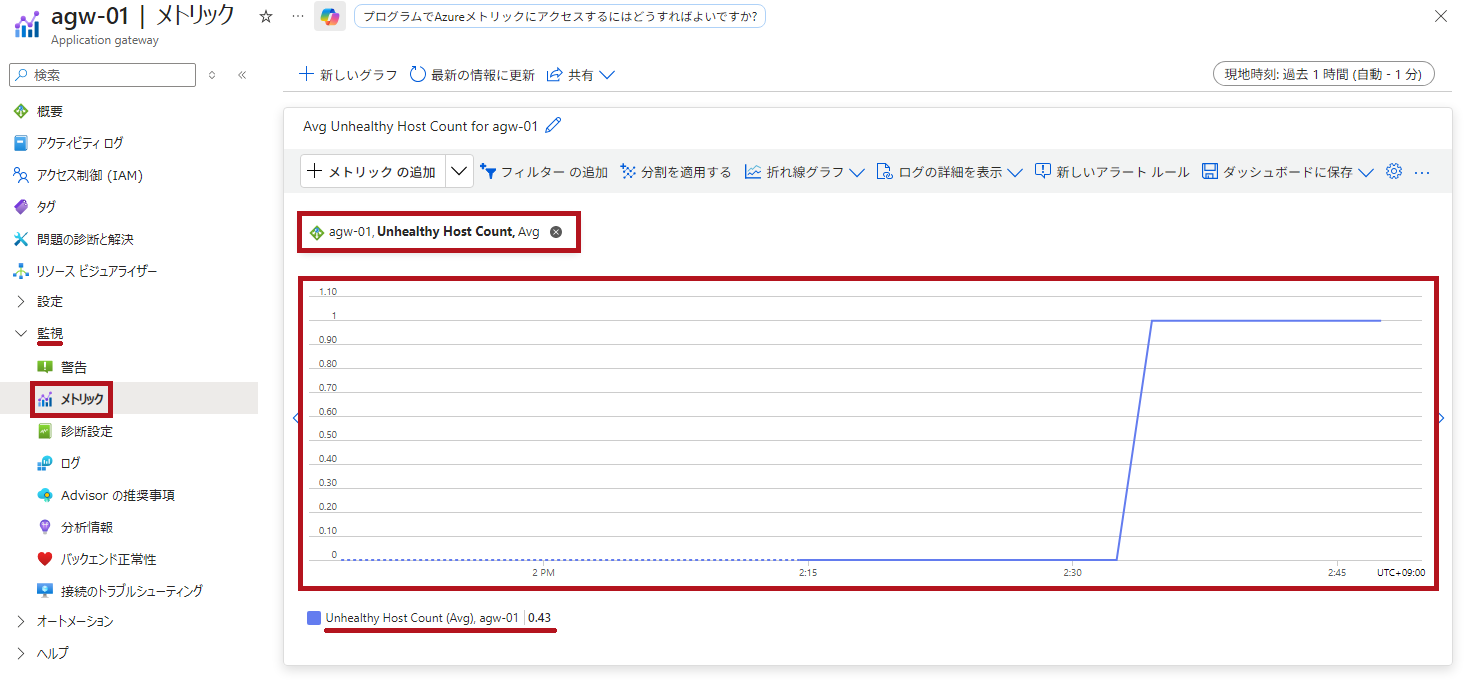
Task: Open the ダッシュボードに保存 dropdown
Action: pos(1288,172)
